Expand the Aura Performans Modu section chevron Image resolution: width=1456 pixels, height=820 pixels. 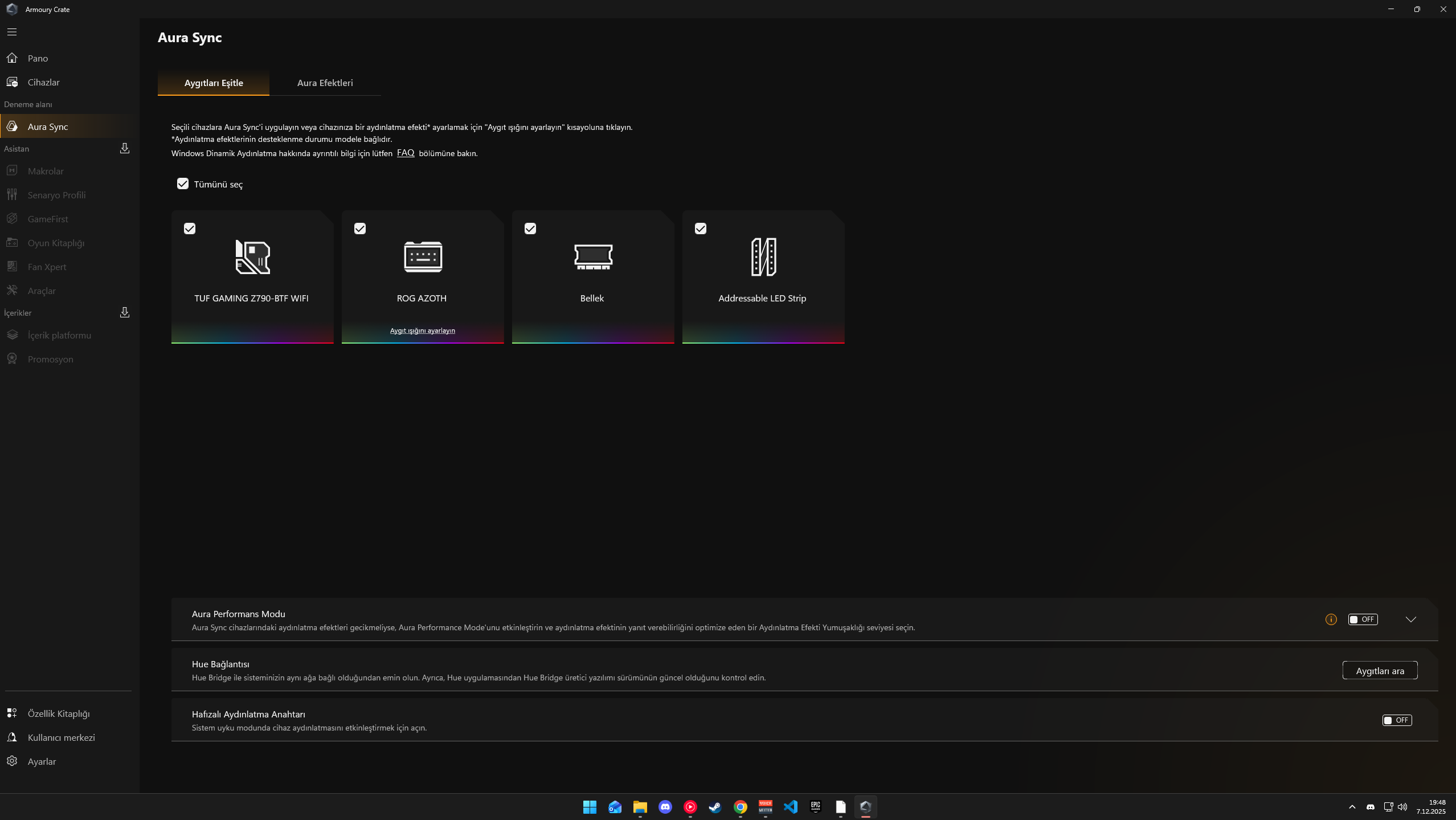pos(1411,619)
